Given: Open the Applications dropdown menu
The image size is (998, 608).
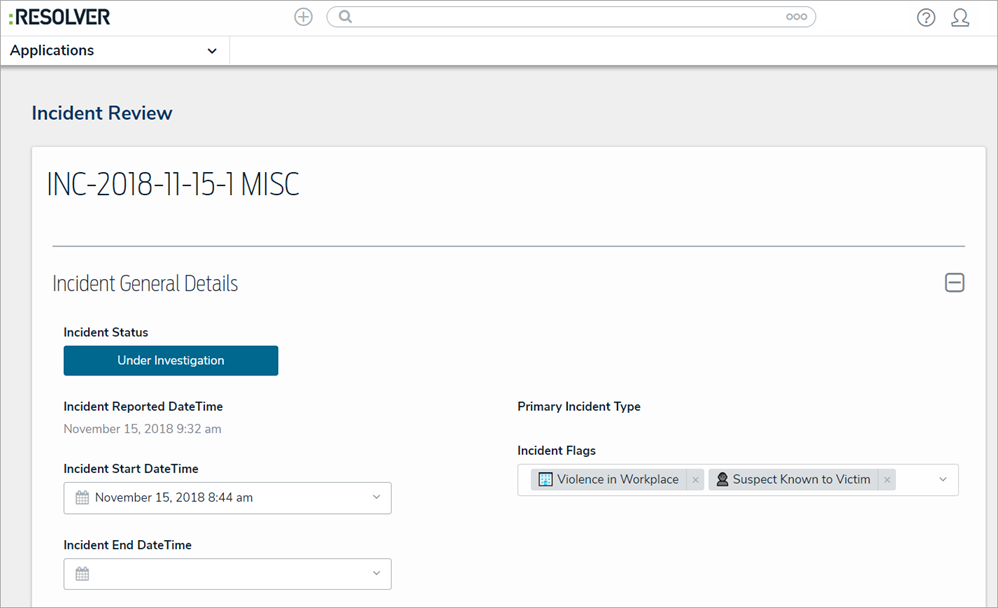Looking at the screenshot, I should click(x=115, y=50).
